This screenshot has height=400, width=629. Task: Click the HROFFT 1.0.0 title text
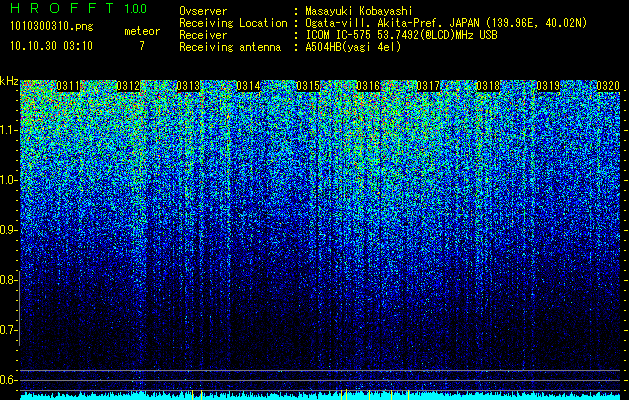point(79,8)
